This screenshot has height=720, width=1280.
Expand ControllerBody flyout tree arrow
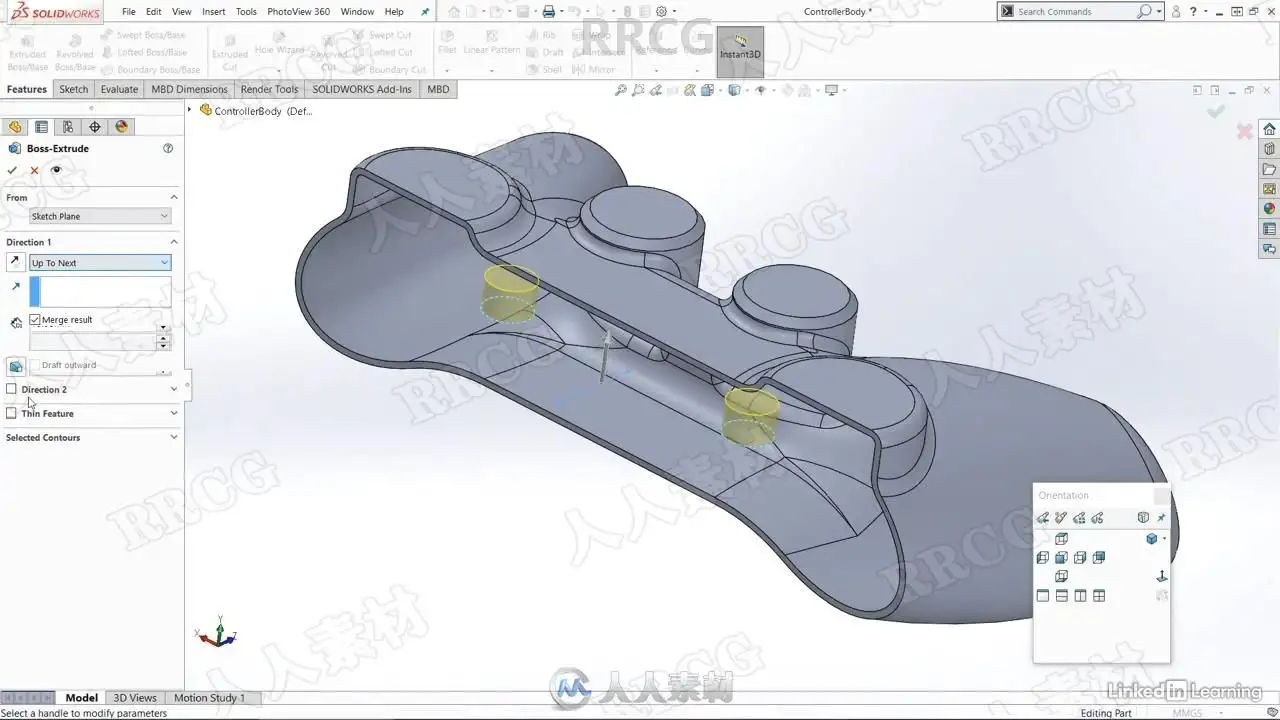pyautogui.click(x=190, y=110)
